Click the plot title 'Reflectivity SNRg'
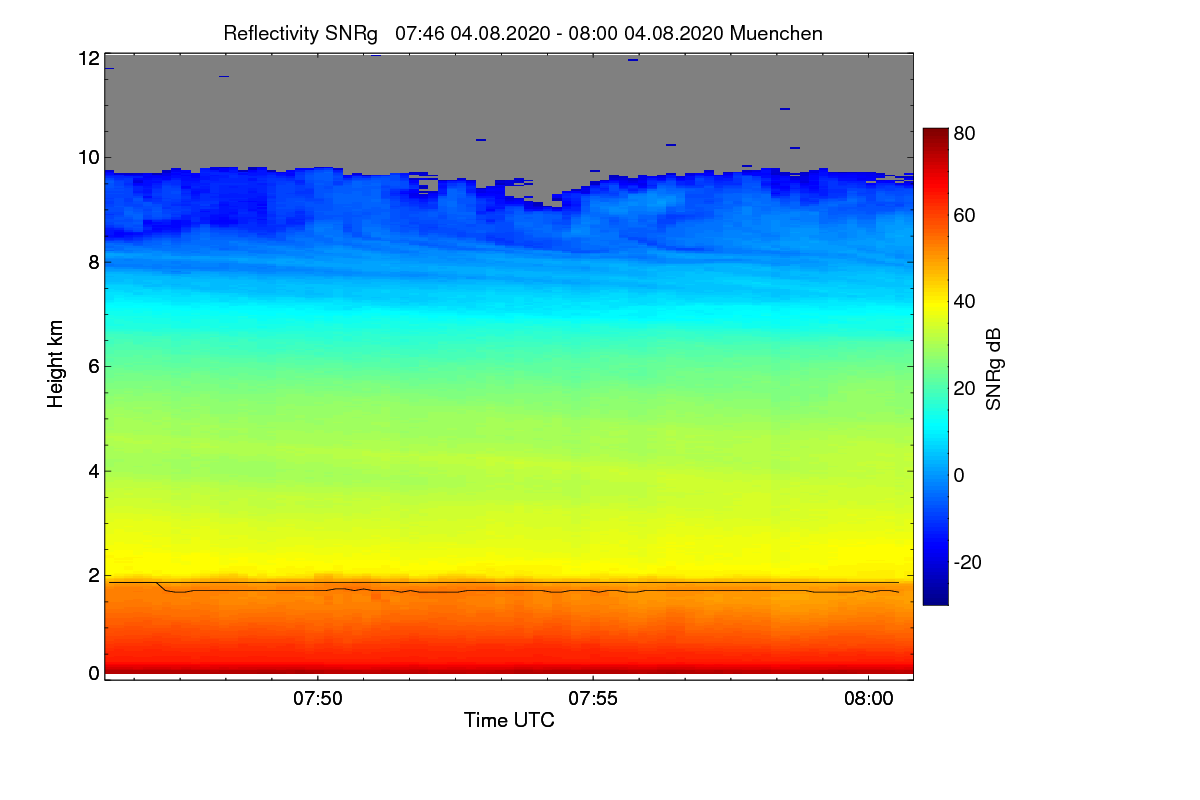 300,33
